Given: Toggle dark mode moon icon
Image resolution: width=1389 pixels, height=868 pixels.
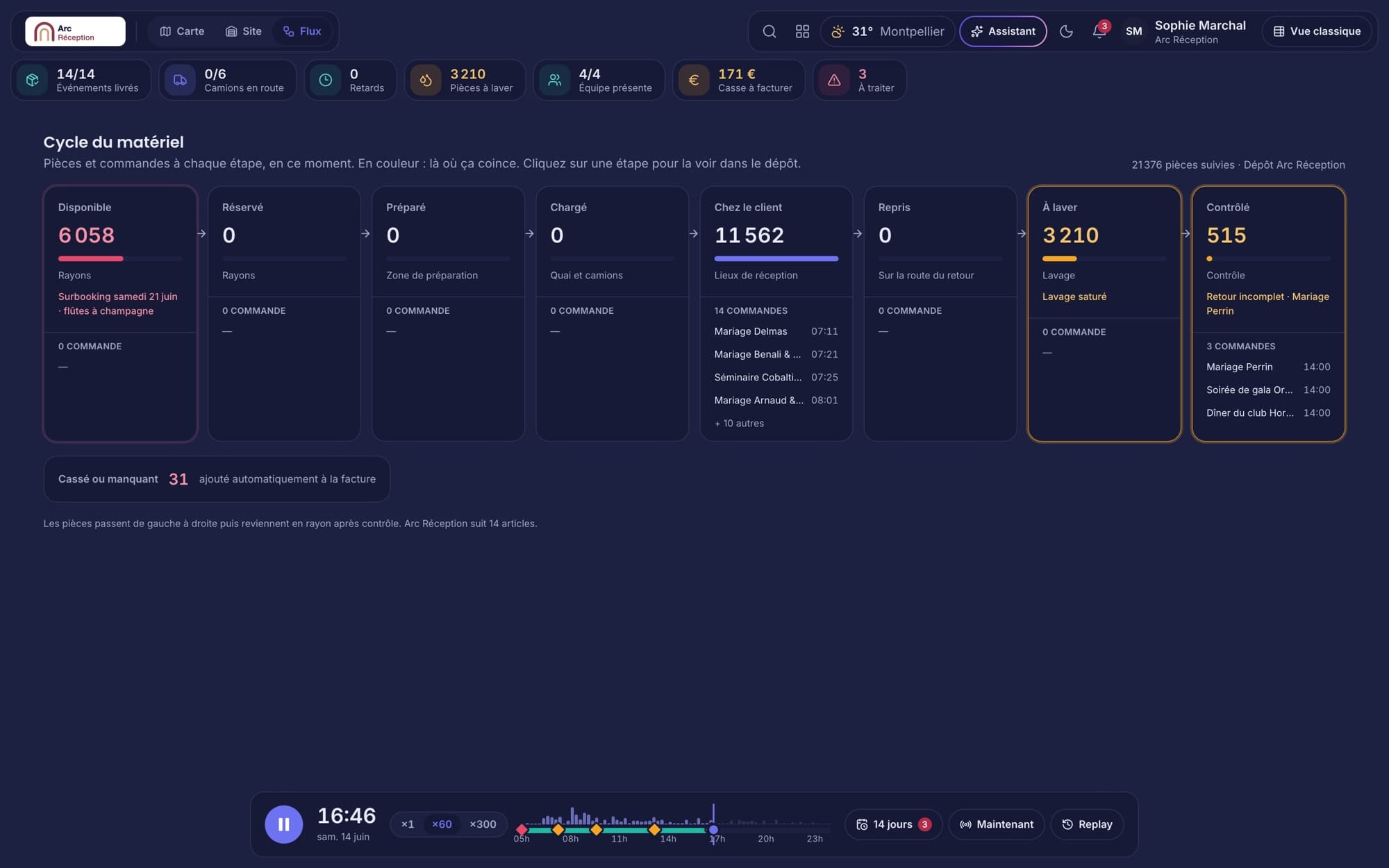Looking at the screenshot, I should click(x=1066, y=31).
